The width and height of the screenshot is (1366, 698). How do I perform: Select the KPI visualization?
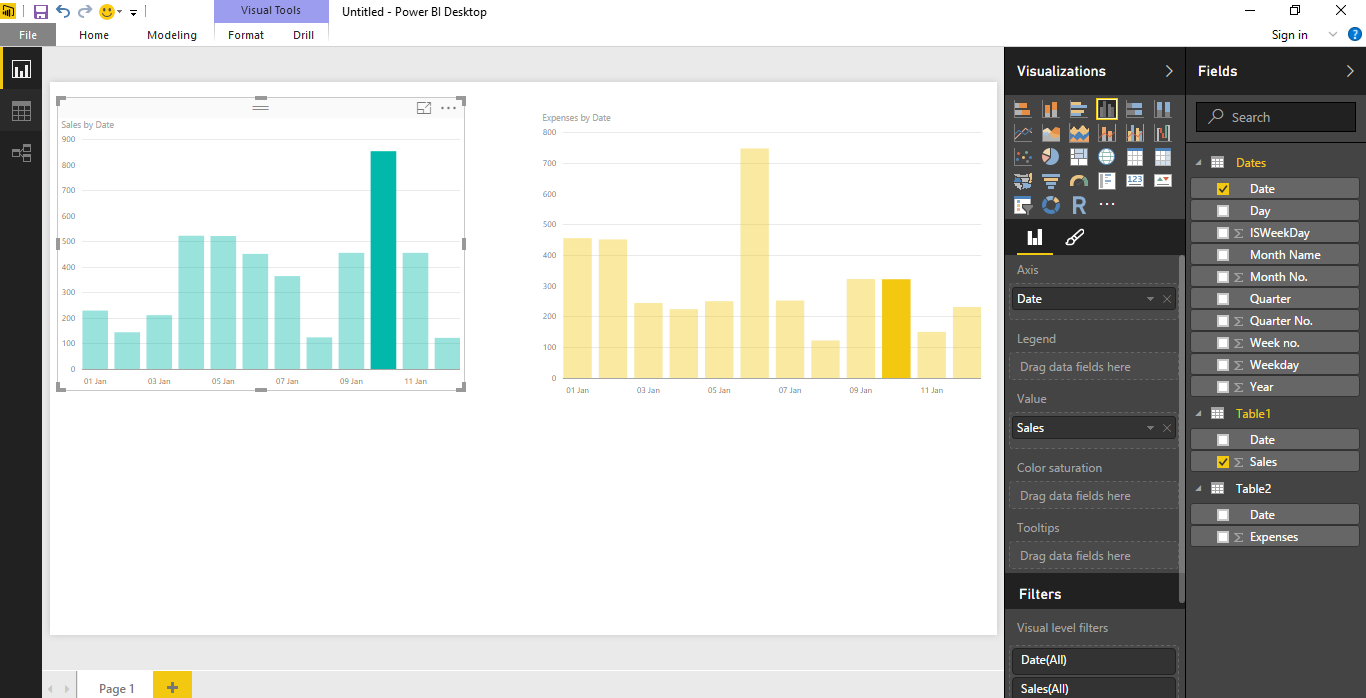point(1162,181)
